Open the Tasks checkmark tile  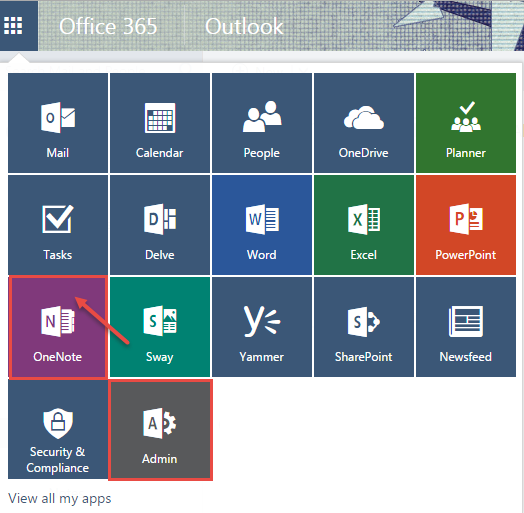[x=58, y=225]
